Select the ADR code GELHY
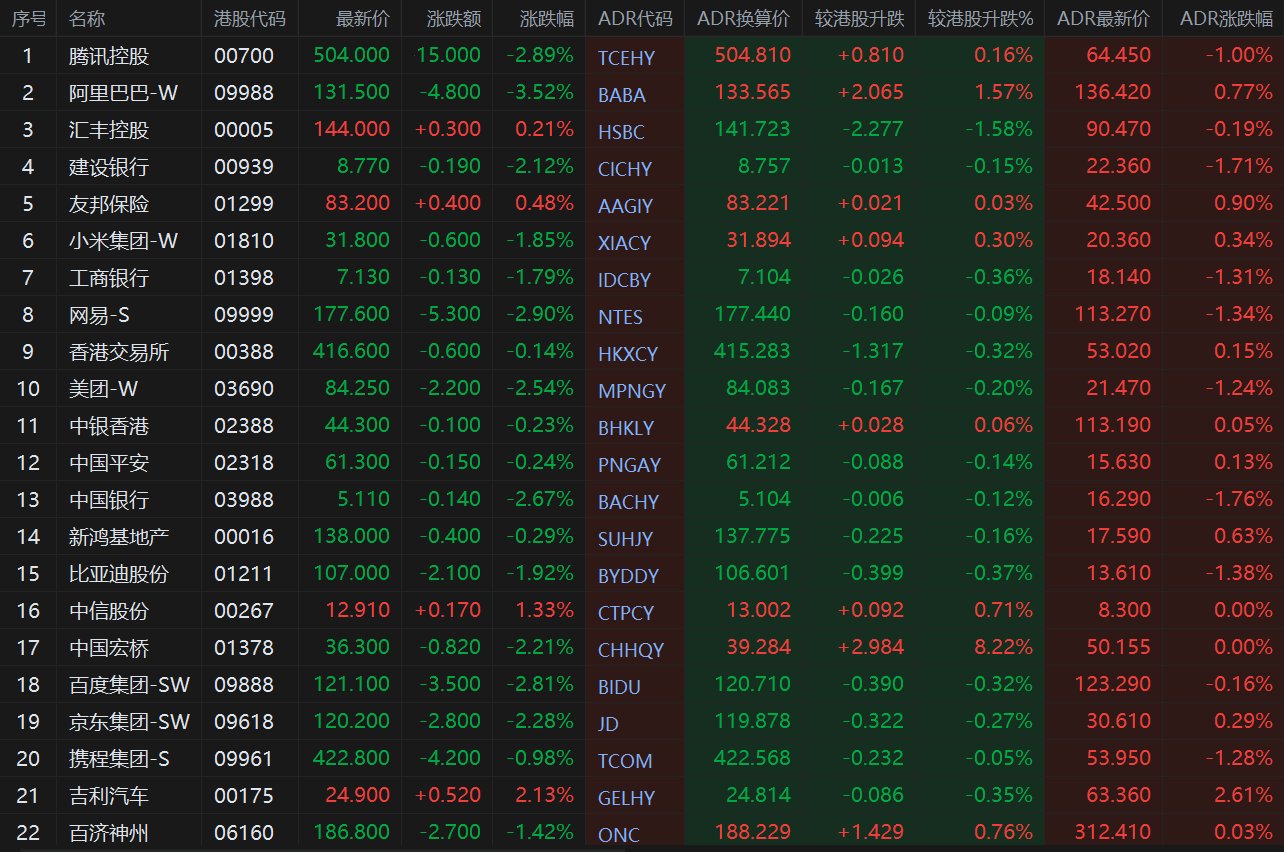The width and height of the screenshot is (1284, 852). (626, 798)
